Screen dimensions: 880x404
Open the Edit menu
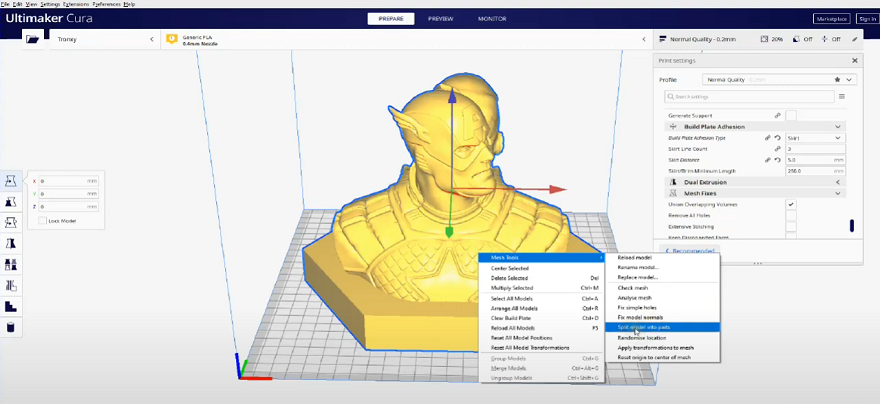[x=17, y=4]
